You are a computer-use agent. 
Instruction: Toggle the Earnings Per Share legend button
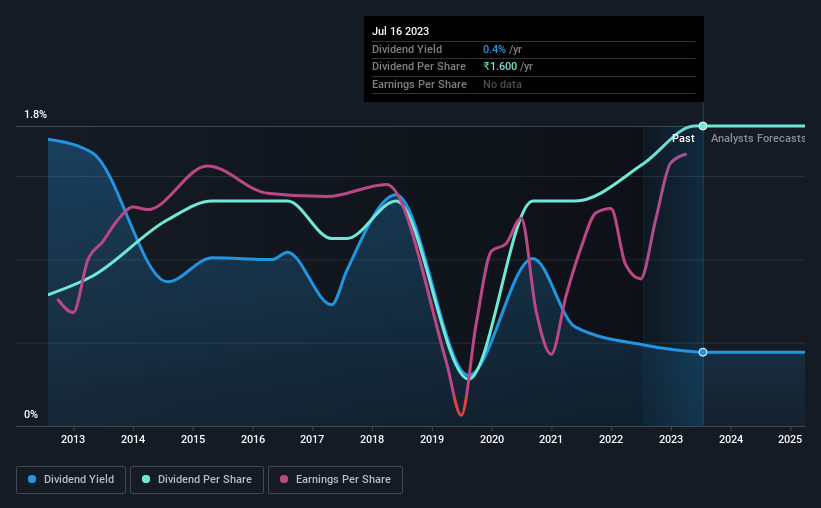click(335, 480)
